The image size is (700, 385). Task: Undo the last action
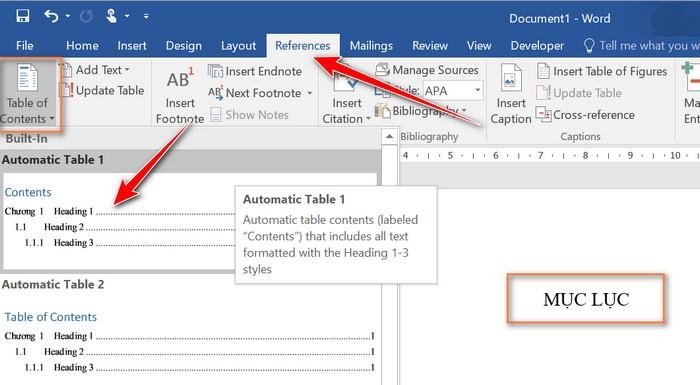[x=51, y=17]
